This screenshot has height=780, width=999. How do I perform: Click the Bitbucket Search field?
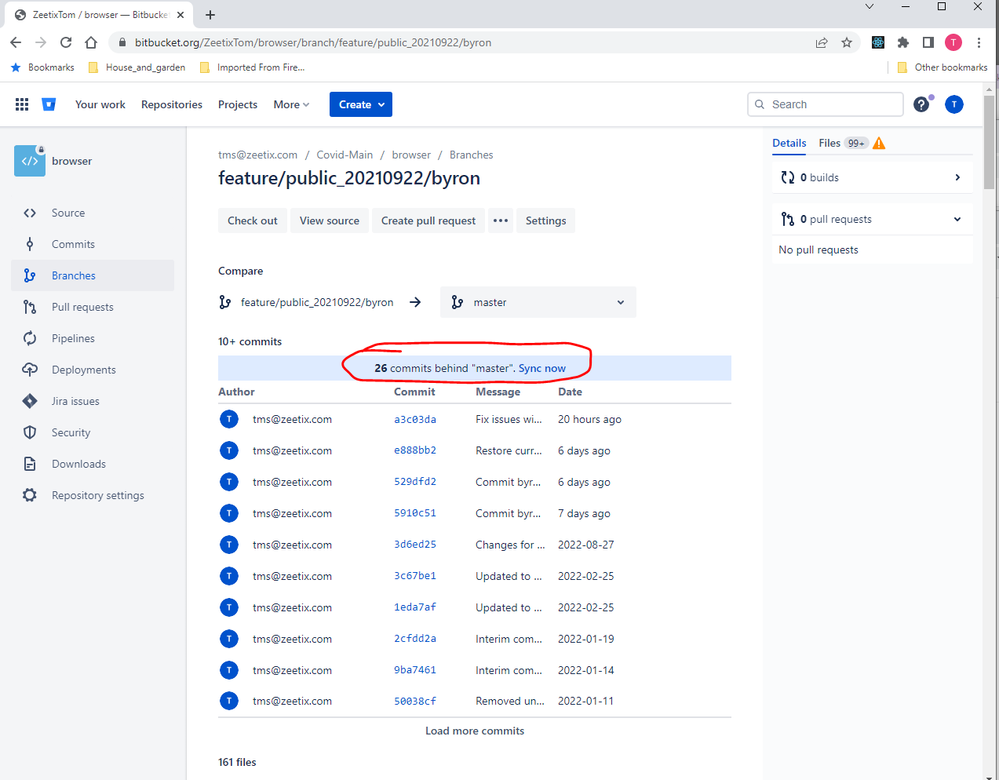[x=825, y=105]
